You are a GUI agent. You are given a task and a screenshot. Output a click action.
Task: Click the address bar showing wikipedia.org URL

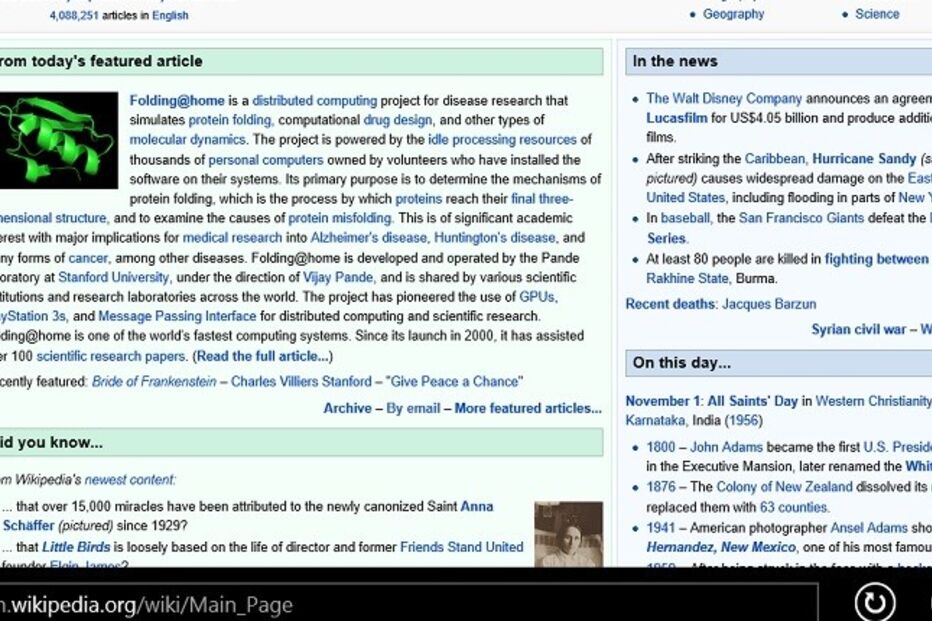pos(400,604)
